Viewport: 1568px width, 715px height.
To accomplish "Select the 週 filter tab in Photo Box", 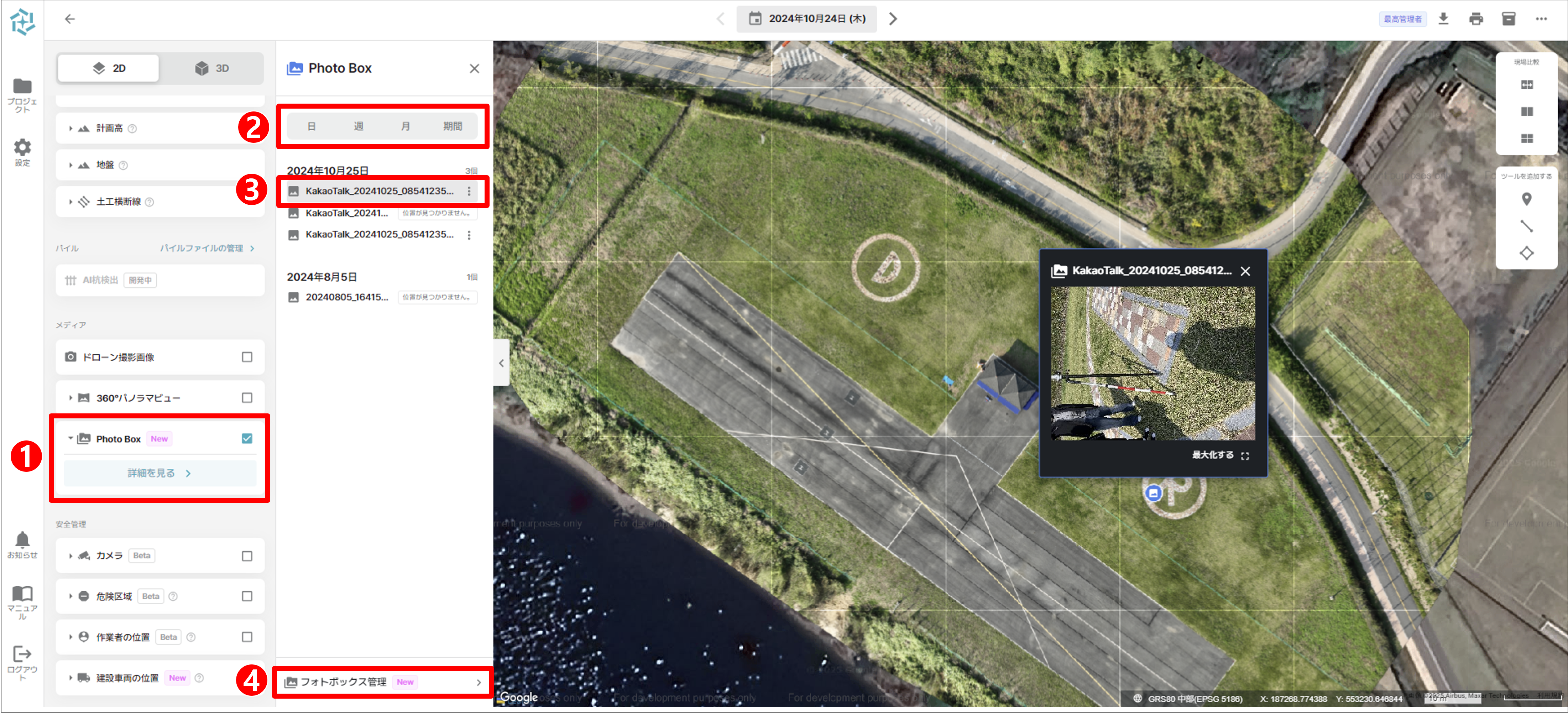I will [x=359, y=126].
